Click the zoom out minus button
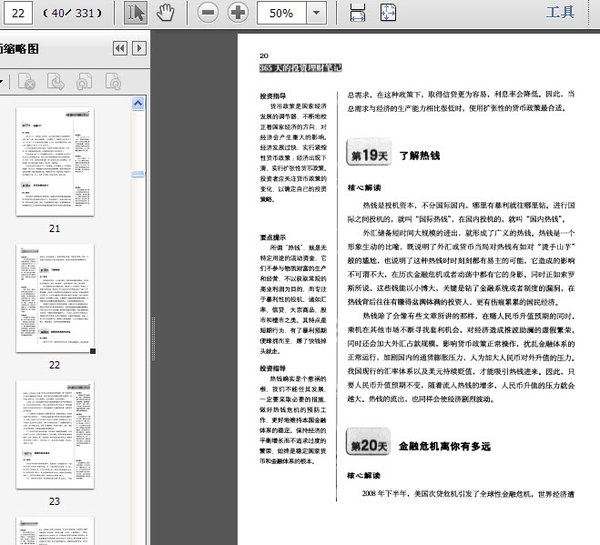The height and width of the screenshot is (545, 600). [208, 13]
